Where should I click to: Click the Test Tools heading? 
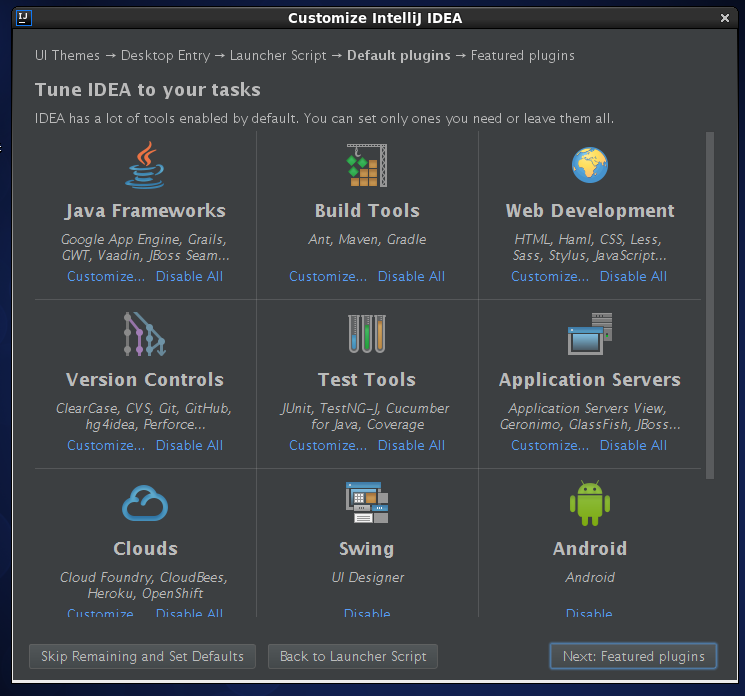pos(367,380)
